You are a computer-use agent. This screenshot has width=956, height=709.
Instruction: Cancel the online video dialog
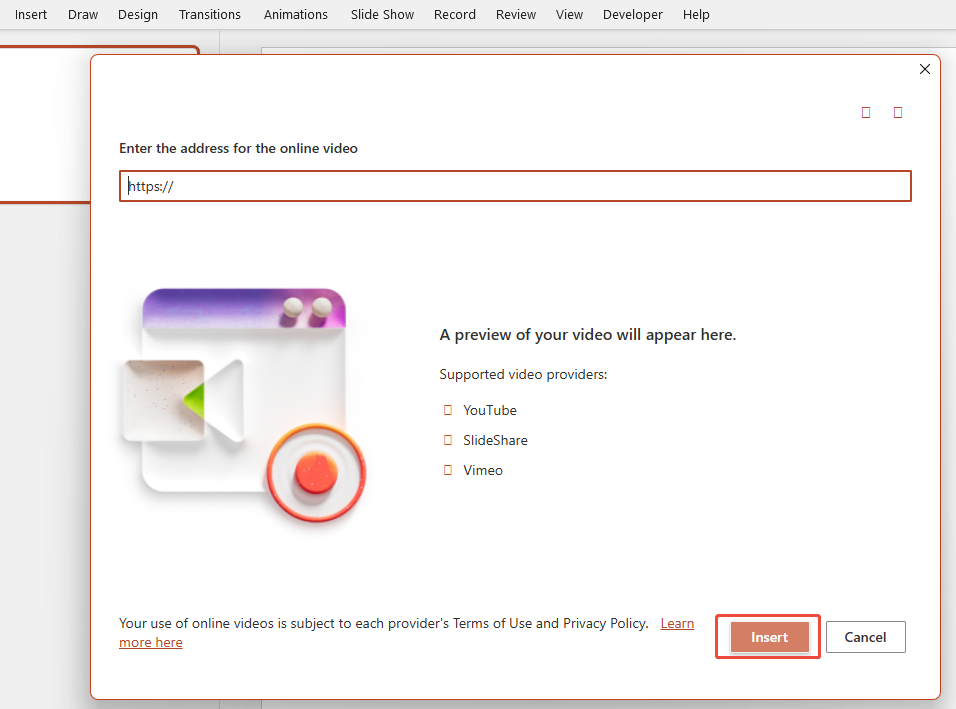865,636
